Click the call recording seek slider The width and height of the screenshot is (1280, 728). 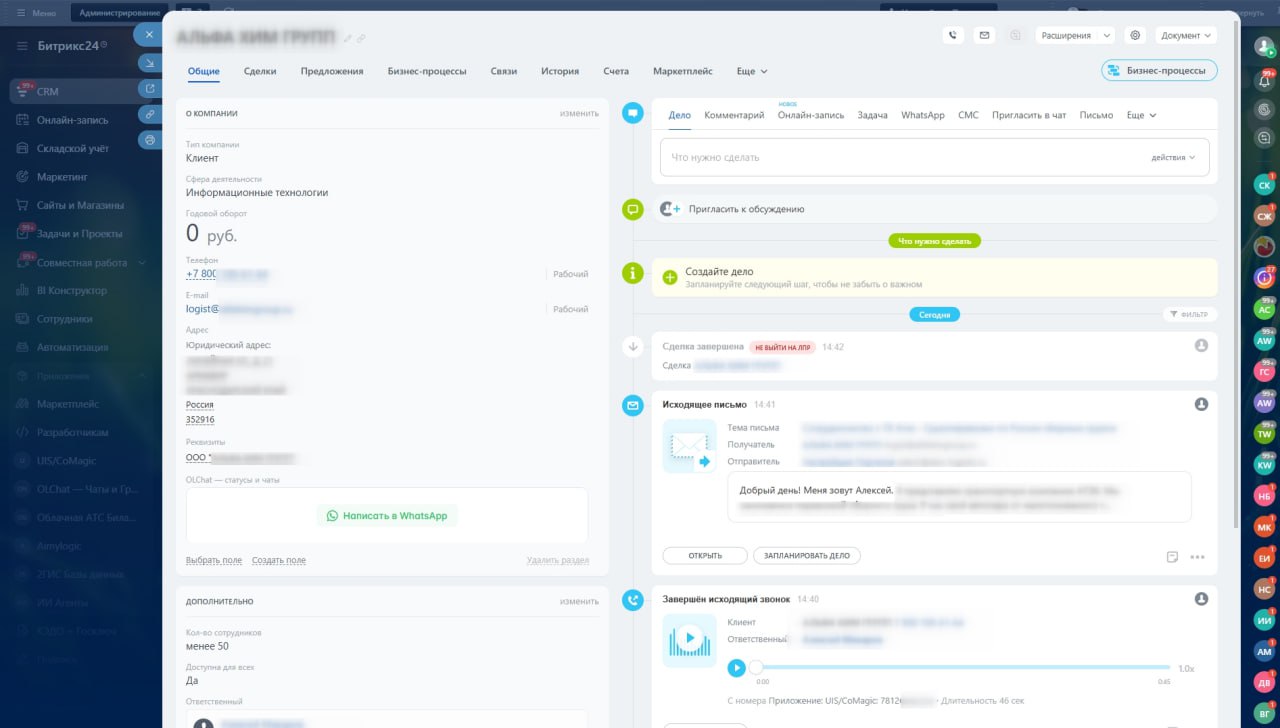960,667
